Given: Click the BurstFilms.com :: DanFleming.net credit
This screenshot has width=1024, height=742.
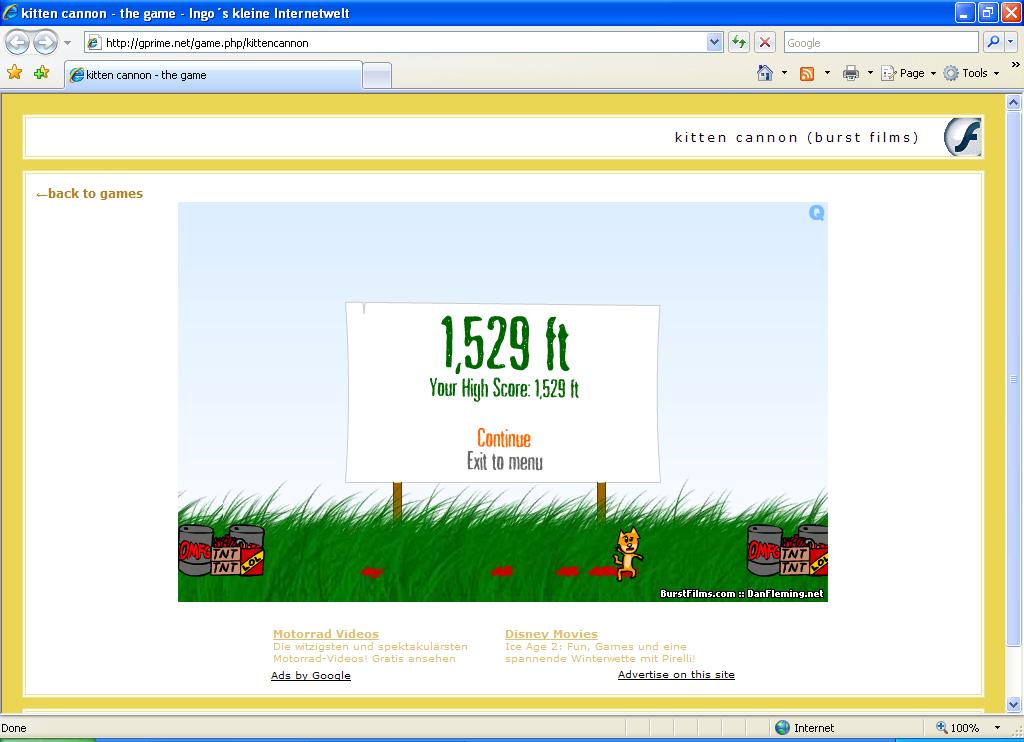Looking at the screenshot, I should tap(741, 594).
